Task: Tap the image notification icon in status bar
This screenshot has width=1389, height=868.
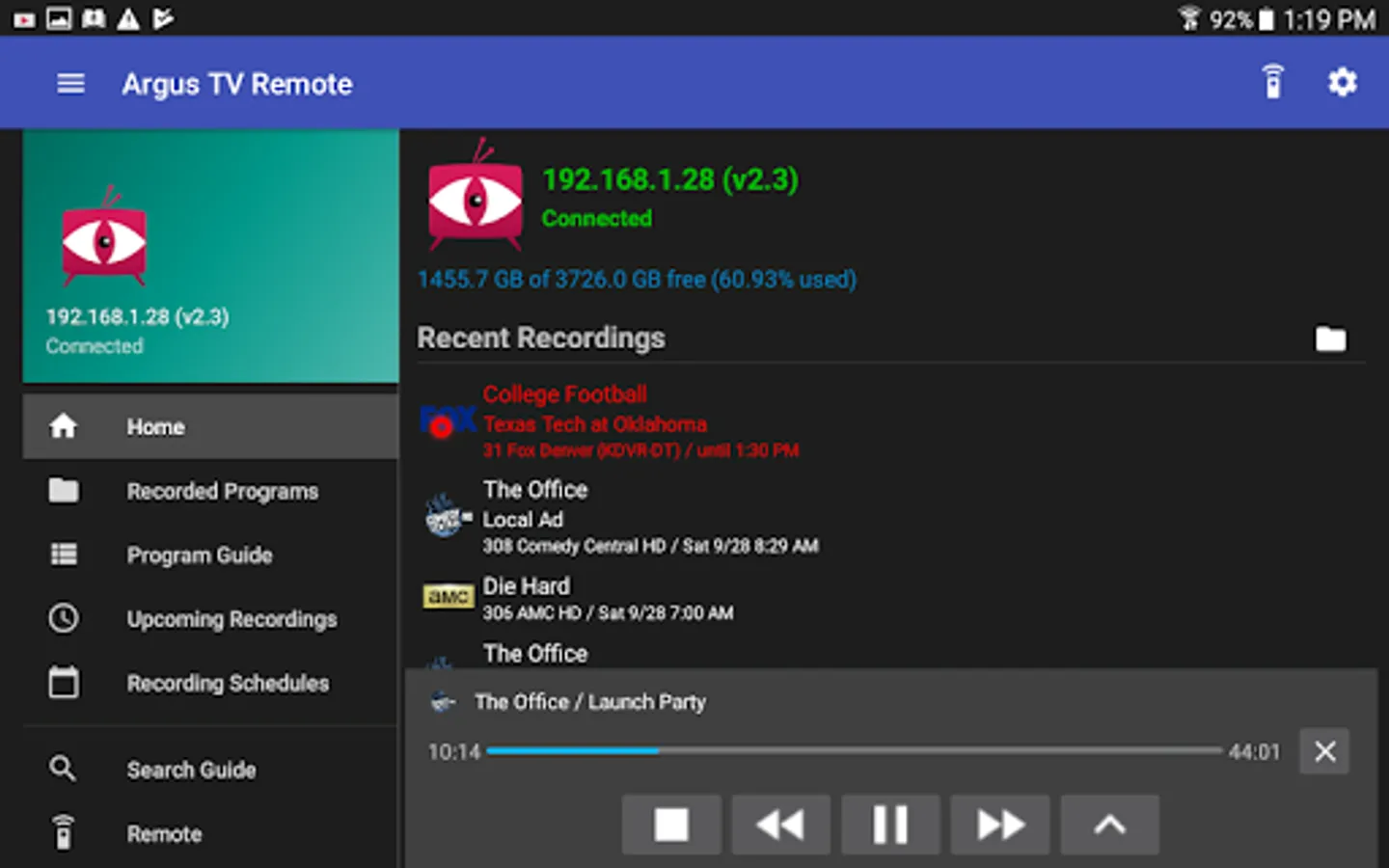Action: [x=59, y=18]
